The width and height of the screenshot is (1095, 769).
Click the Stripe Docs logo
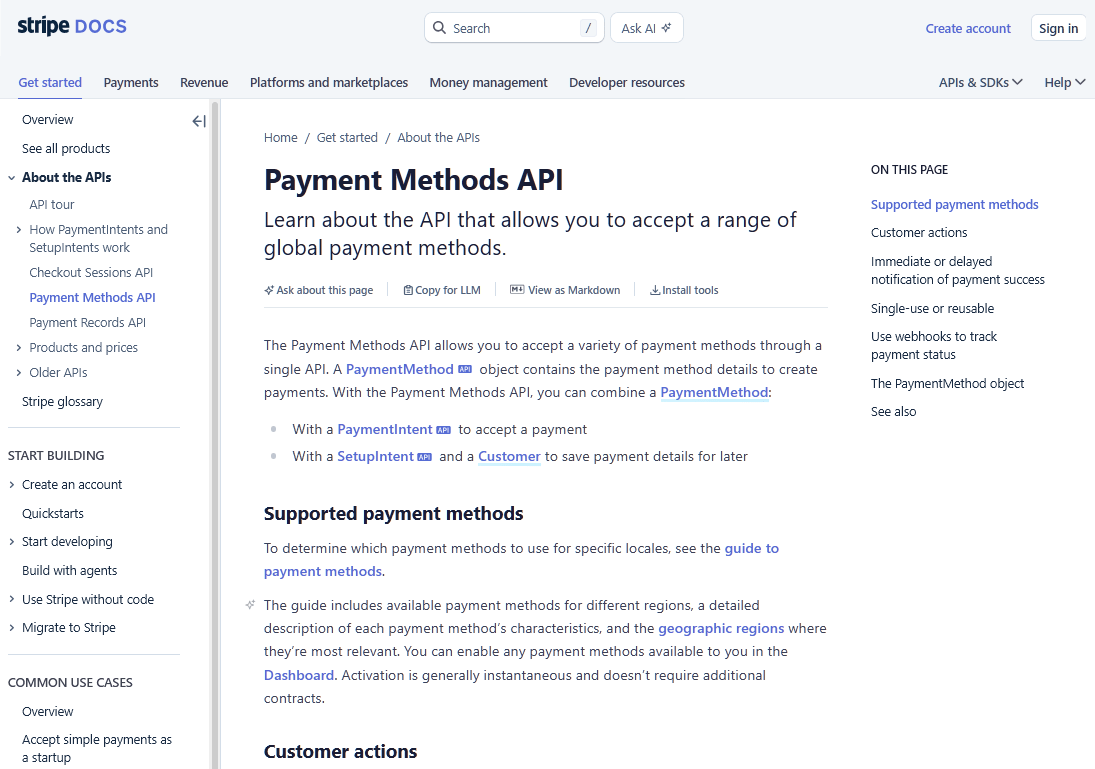pos(72,27)
